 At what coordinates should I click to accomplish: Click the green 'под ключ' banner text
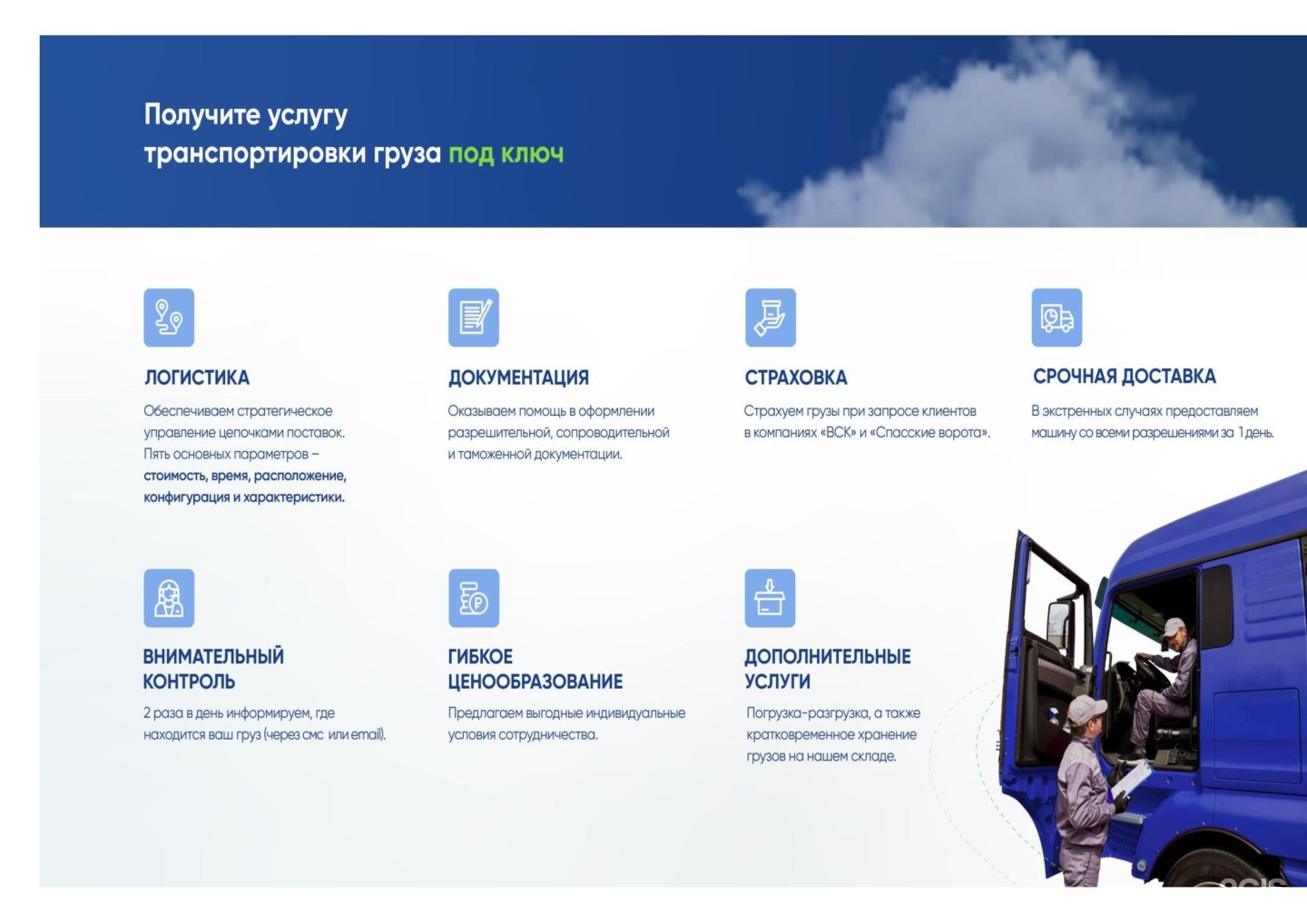click(506, 153)
